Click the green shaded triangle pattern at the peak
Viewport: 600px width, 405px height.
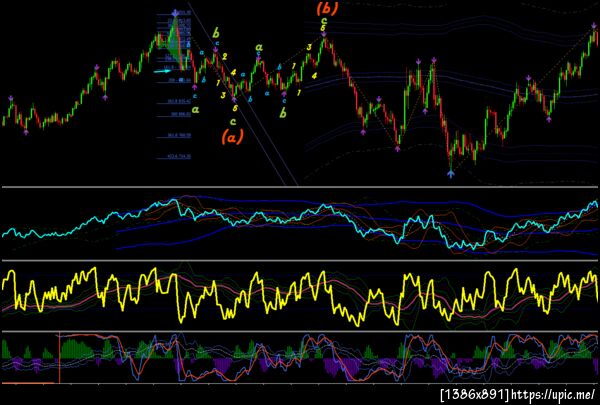coord(174,42)
